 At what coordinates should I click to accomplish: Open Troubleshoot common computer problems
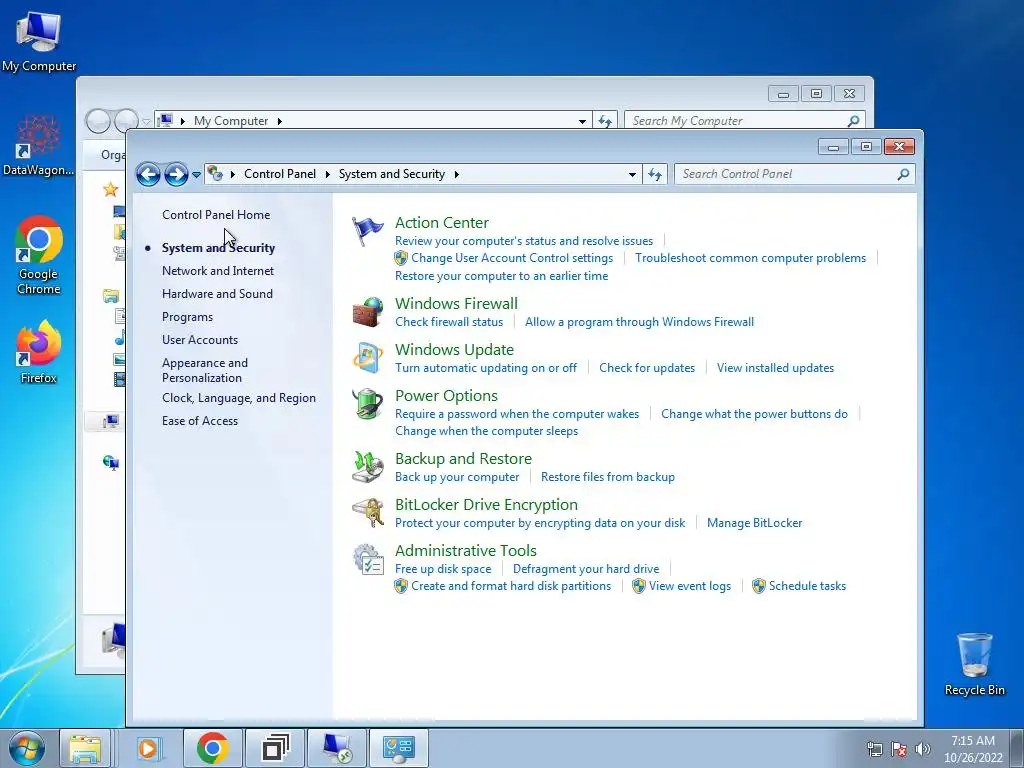(x=750, y=258)
